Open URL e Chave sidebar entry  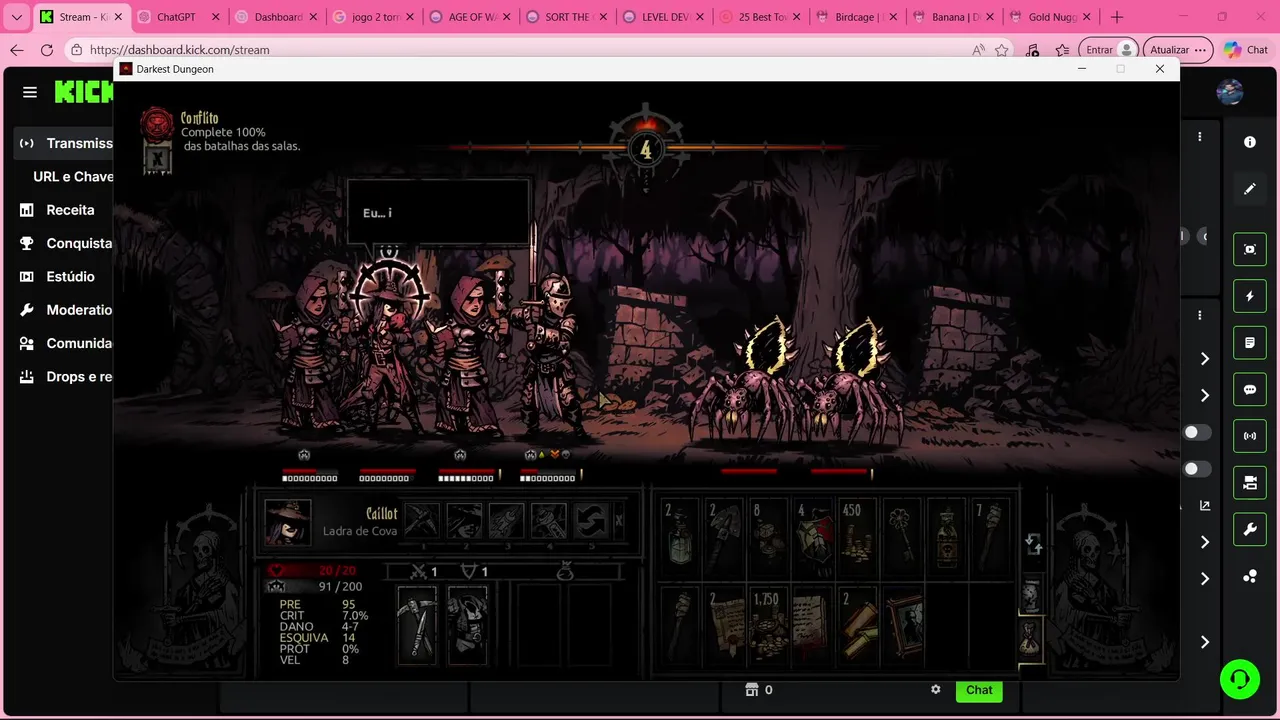[73, 176]
